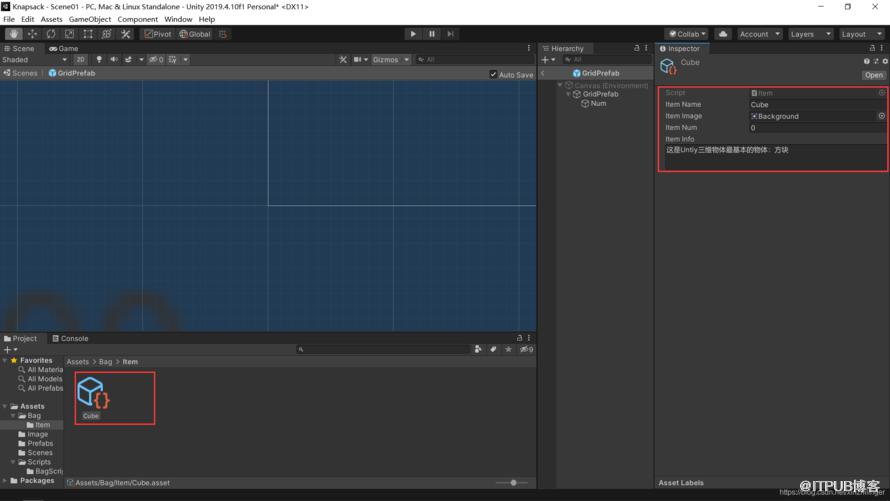Select the Scene tab

click(19, 49)
